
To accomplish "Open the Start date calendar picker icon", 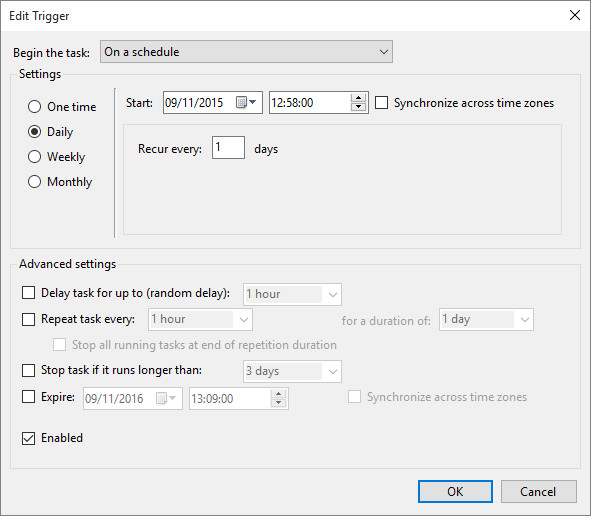I will [246, 102].
